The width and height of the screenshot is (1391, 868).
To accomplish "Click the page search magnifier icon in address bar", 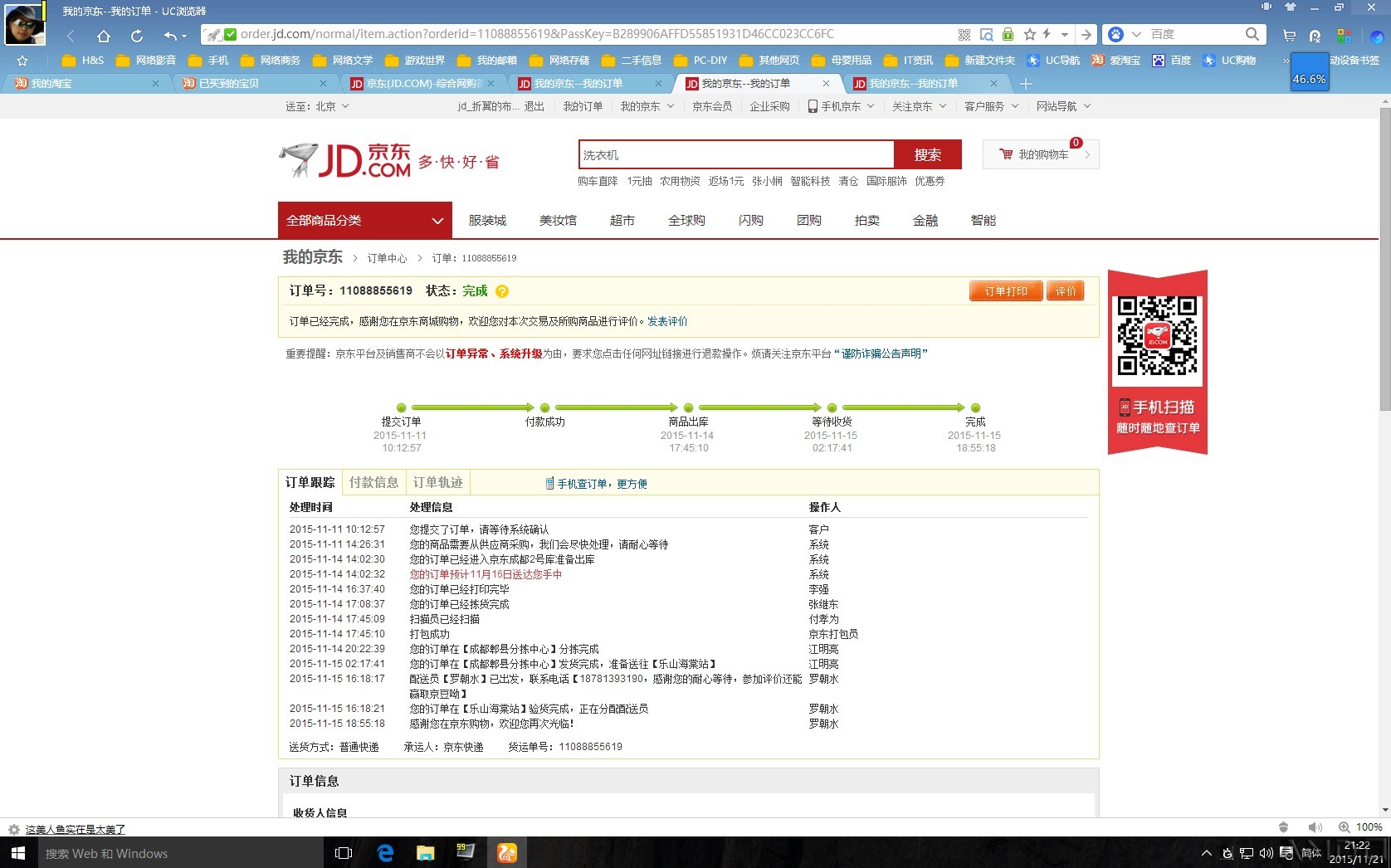I will [987, 35].
